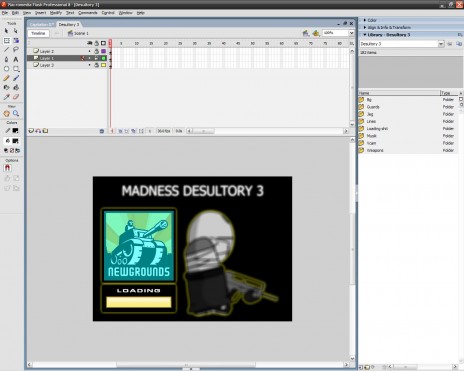Toggle lock on Layer 2
The height and width of the screenshot is (371, 464).
[96, 51]
